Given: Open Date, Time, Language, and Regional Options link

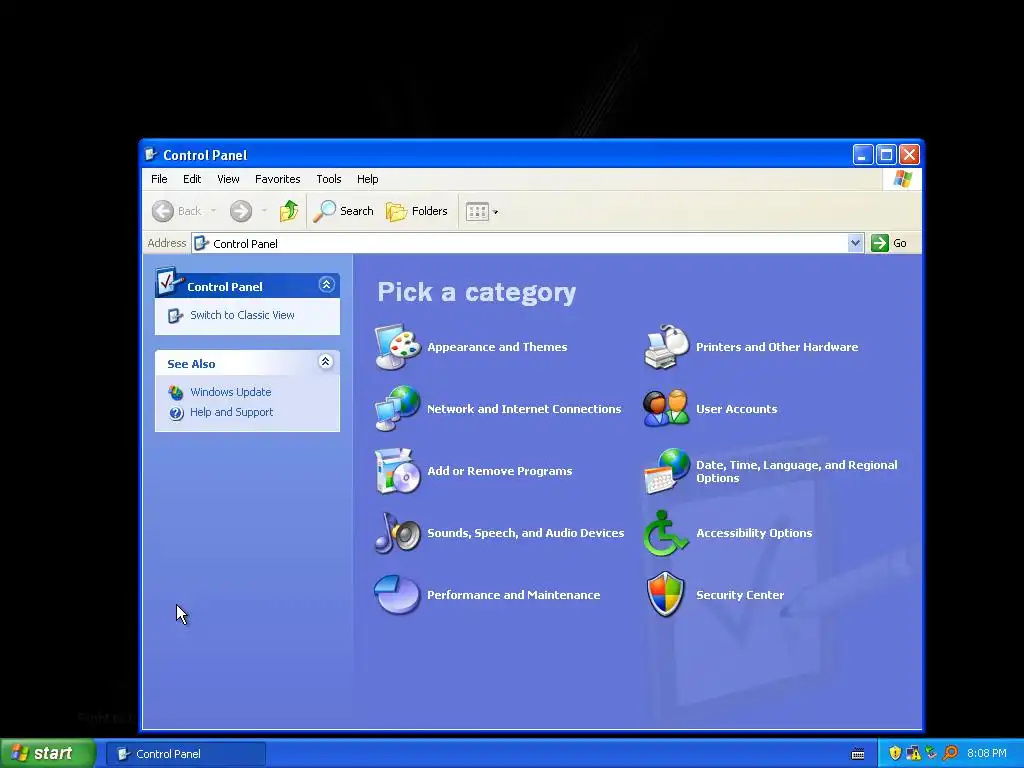Looking at the screenshot, I should tap(797, 471).
